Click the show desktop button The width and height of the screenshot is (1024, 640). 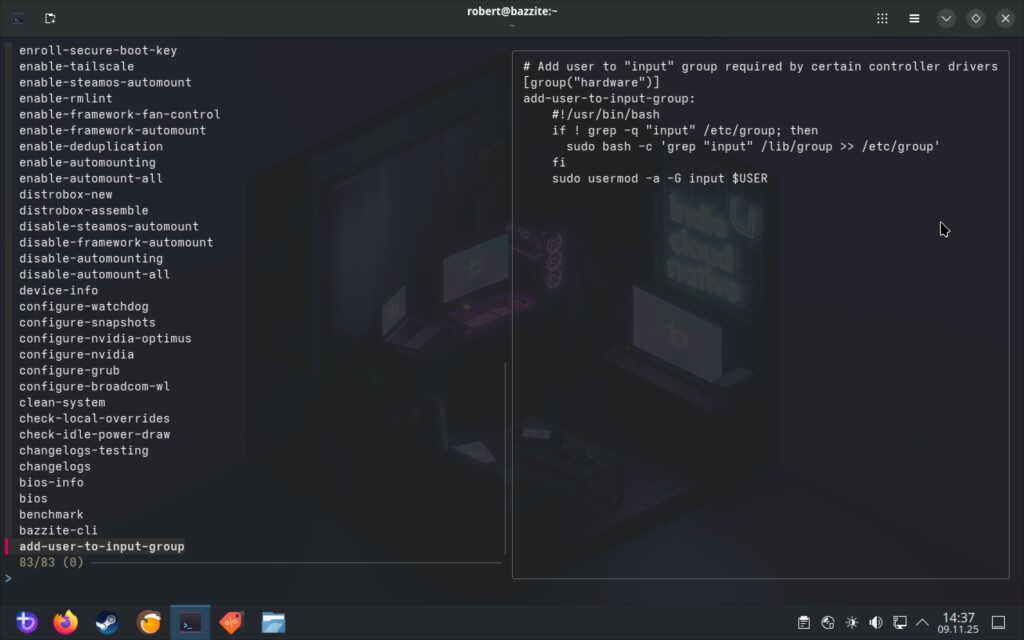click(x=997, y=622)
